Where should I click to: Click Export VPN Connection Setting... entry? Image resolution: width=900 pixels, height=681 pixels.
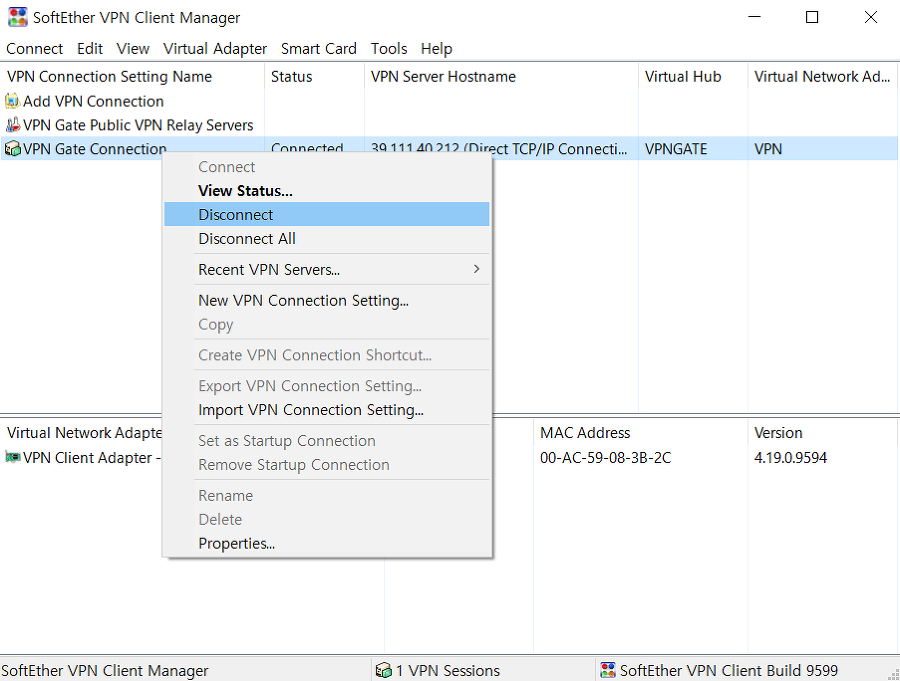[x=327, y=385]
